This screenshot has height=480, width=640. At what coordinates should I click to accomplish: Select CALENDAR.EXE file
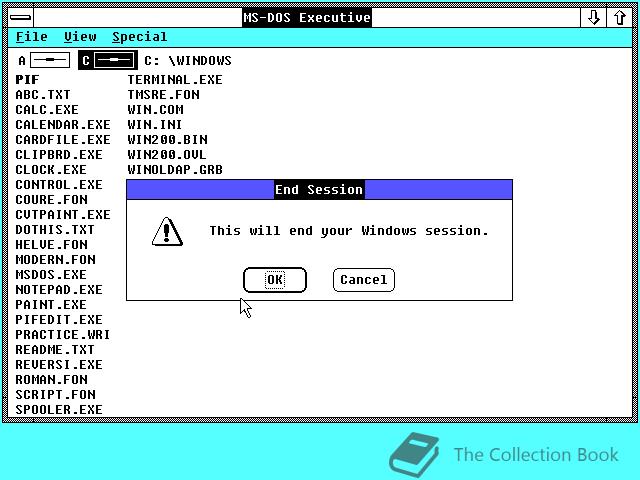tap(63, 124)
